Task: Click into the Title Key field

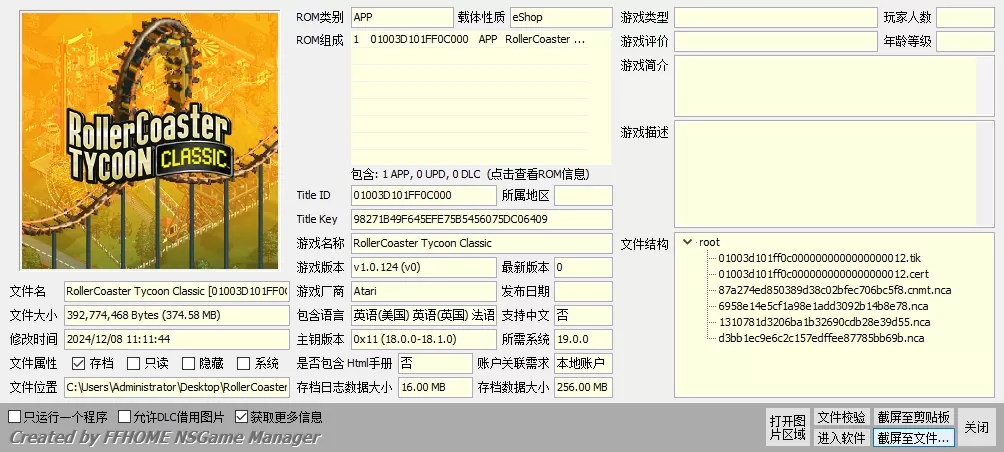Action: [480, 219]
